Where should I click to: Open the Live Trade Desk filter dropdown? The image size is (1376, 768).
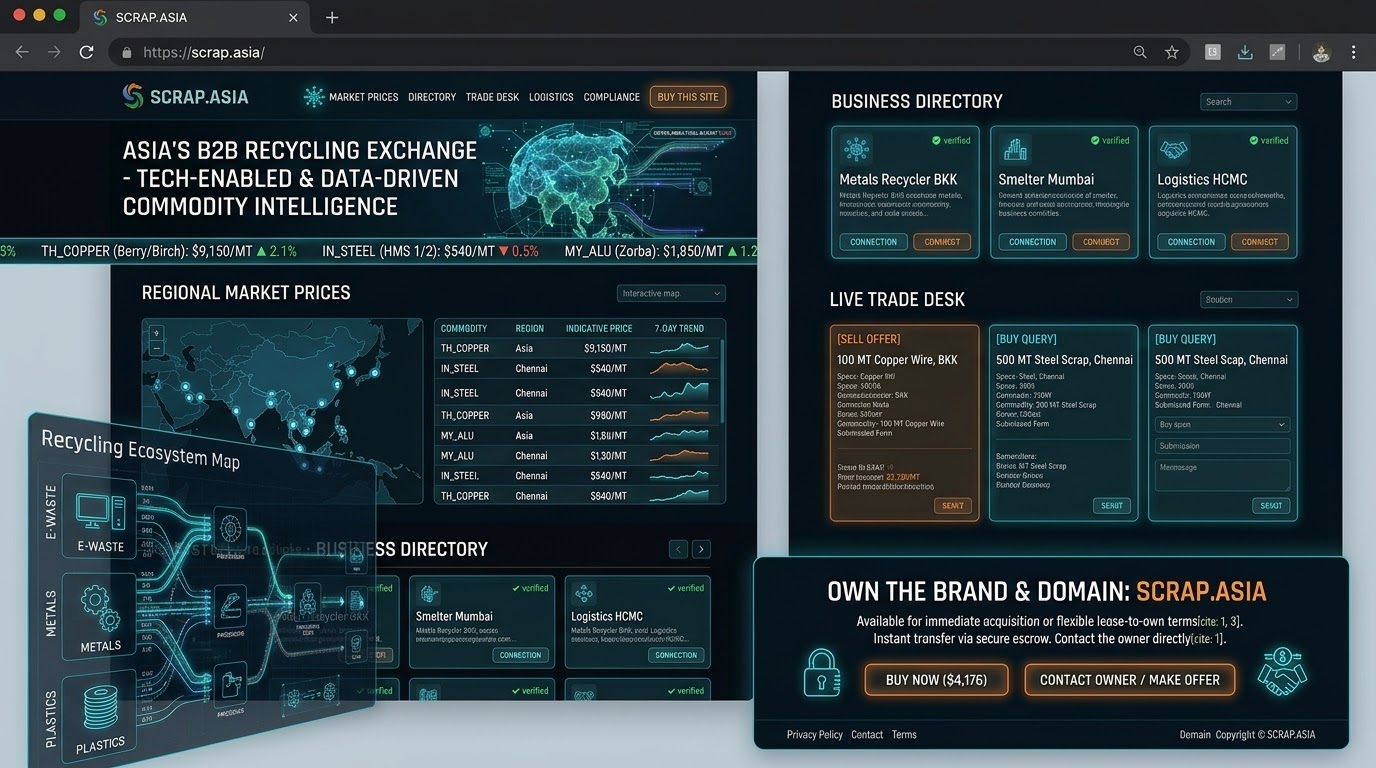(x=1248, y=300)
